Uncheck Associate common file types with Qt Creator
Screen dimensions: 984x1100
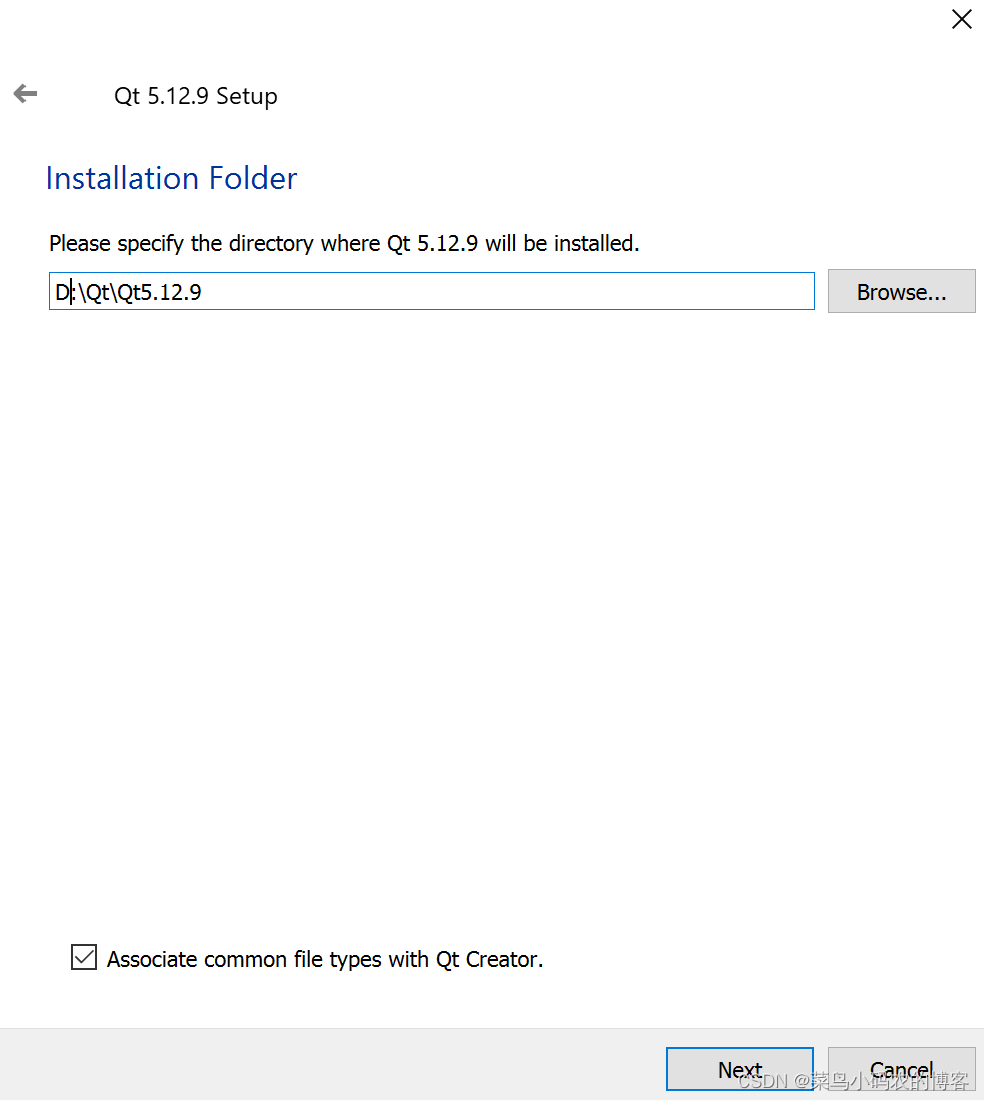84,957
